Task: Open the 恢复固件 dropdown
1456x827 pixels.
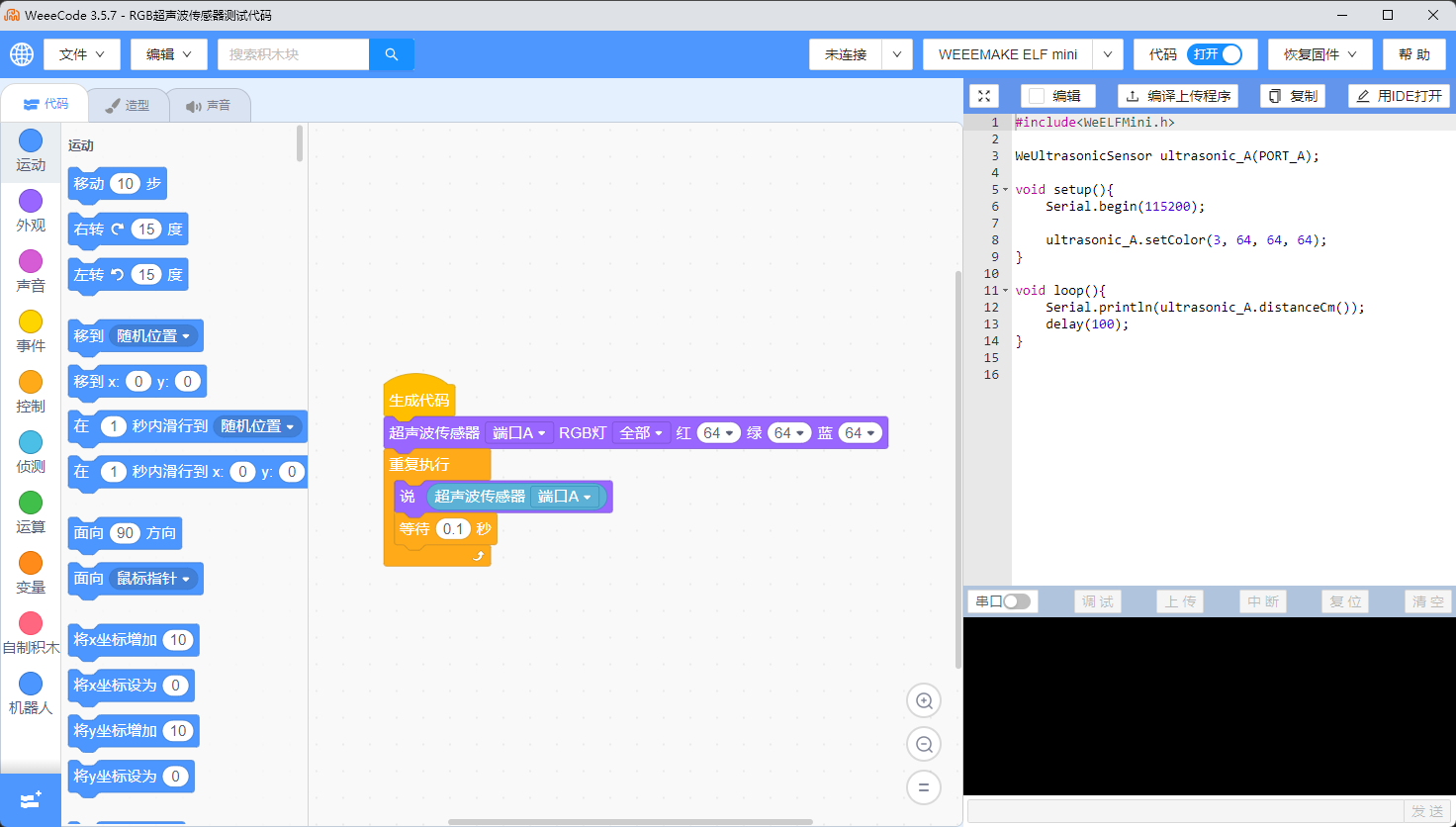Action: 1319,54
